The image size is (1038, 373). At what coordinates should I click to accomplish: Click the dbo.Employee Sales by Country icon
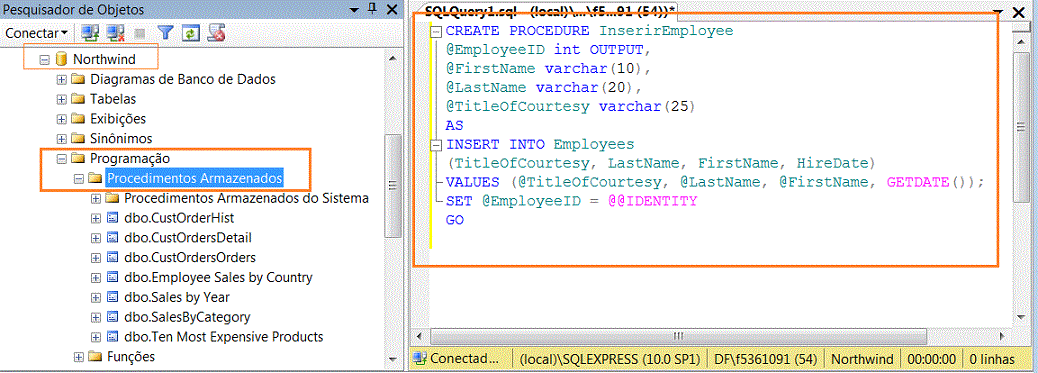(x=113, y=278)
